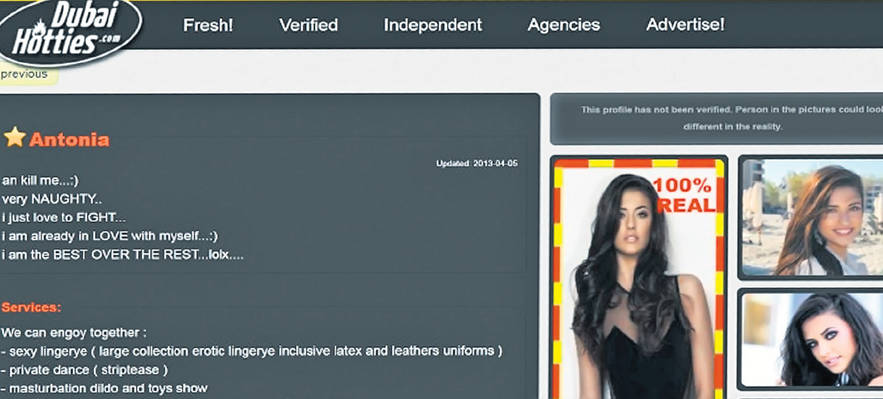Screen dimensions: 883x399
Task: Click the unverified profile notice box
Action: coord(717,119)
